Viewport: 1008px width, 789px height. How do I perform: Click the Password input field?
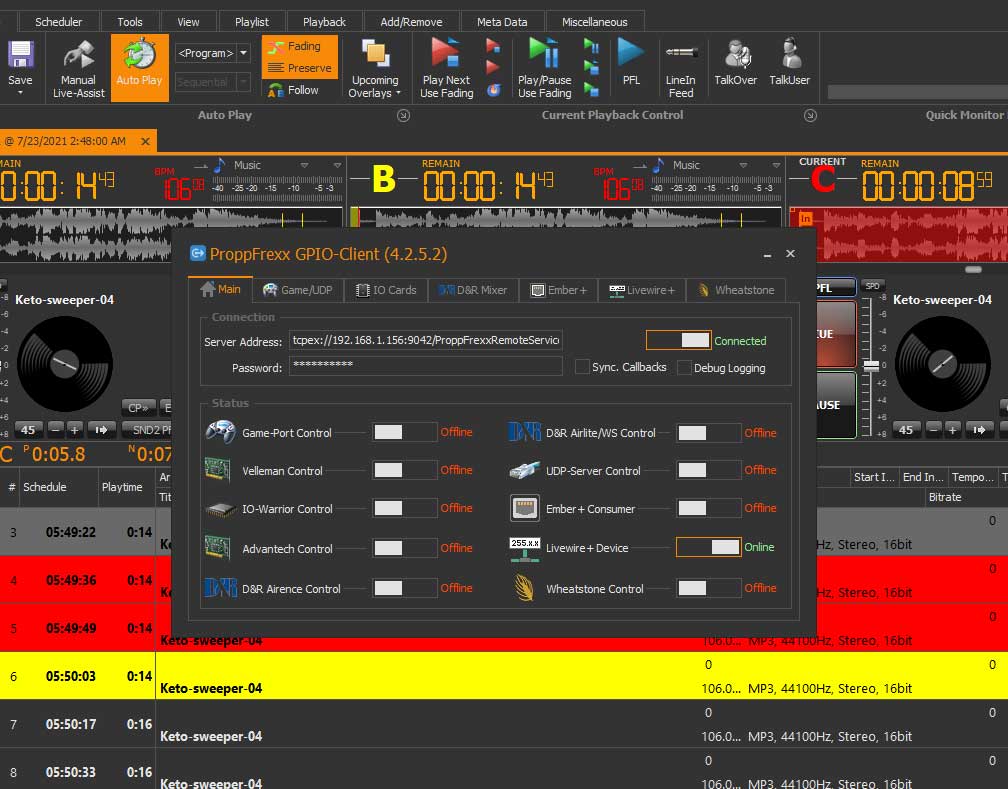(x=426, y=367)
